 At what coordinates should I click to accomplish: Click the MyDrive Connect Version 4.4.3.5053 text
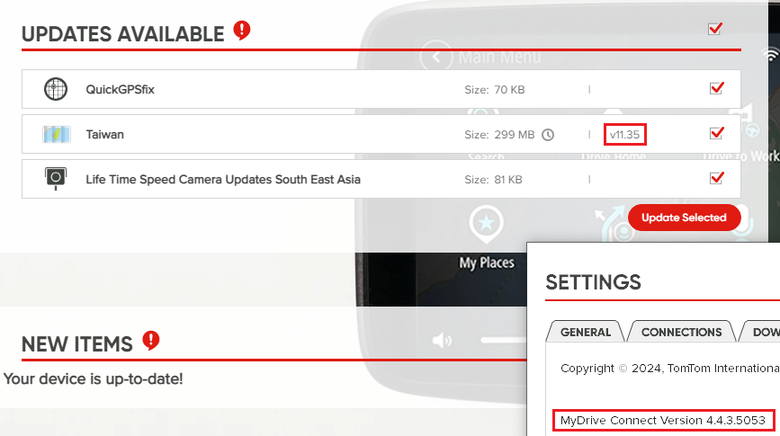coord(663,420)
